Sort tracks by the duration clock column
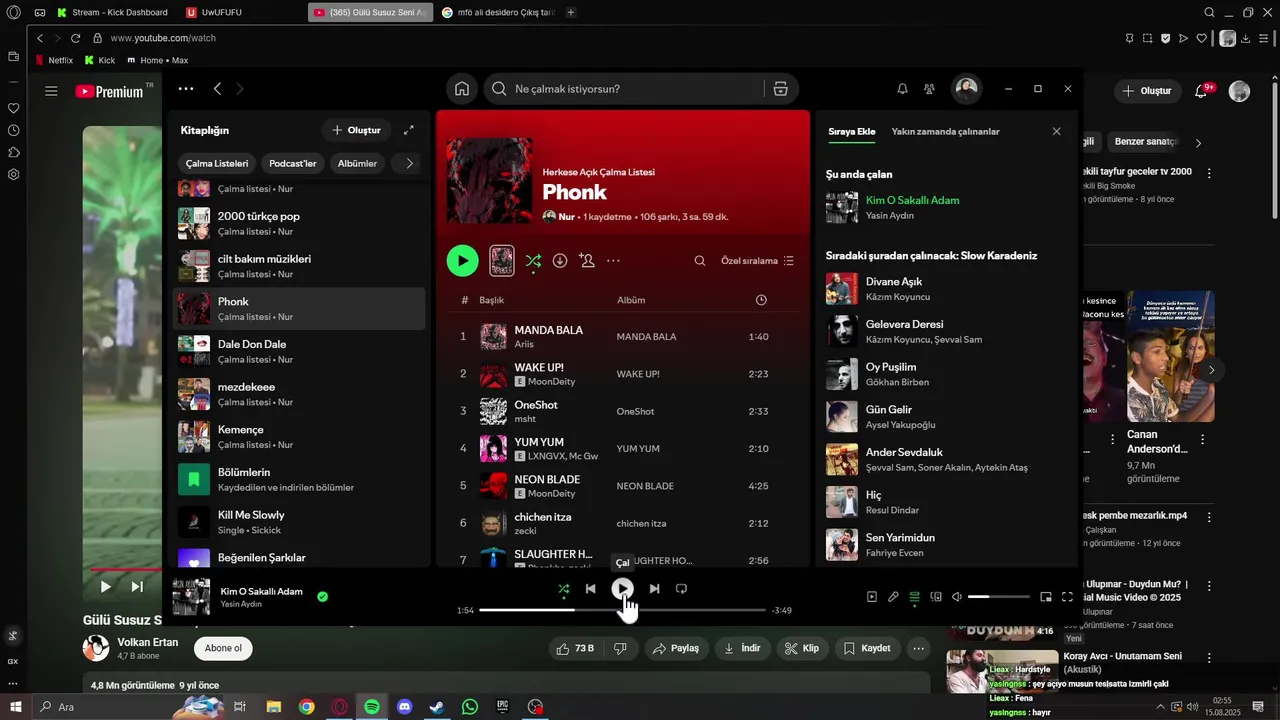This screenshot has height=720, width=1280. [x=761, y=300]
